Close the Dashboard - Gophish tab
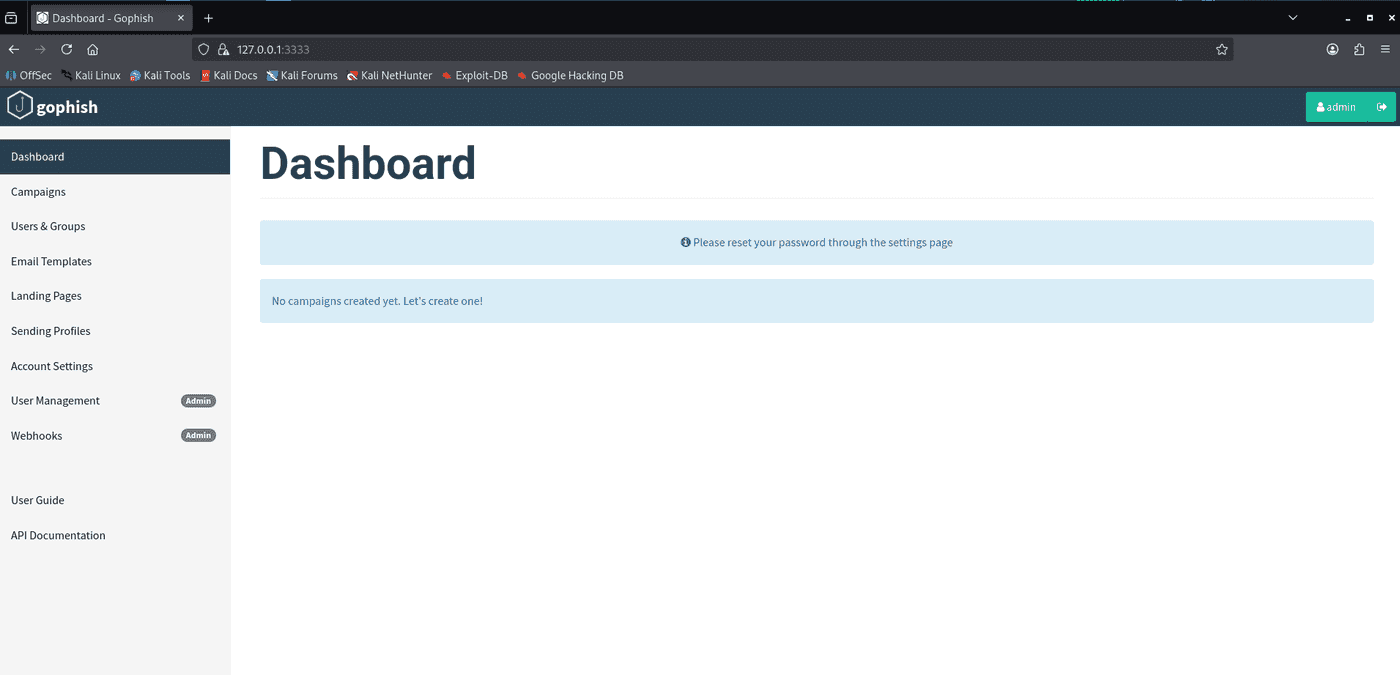1400x675 pixels. pyautogui.click(x=181, y=18)
